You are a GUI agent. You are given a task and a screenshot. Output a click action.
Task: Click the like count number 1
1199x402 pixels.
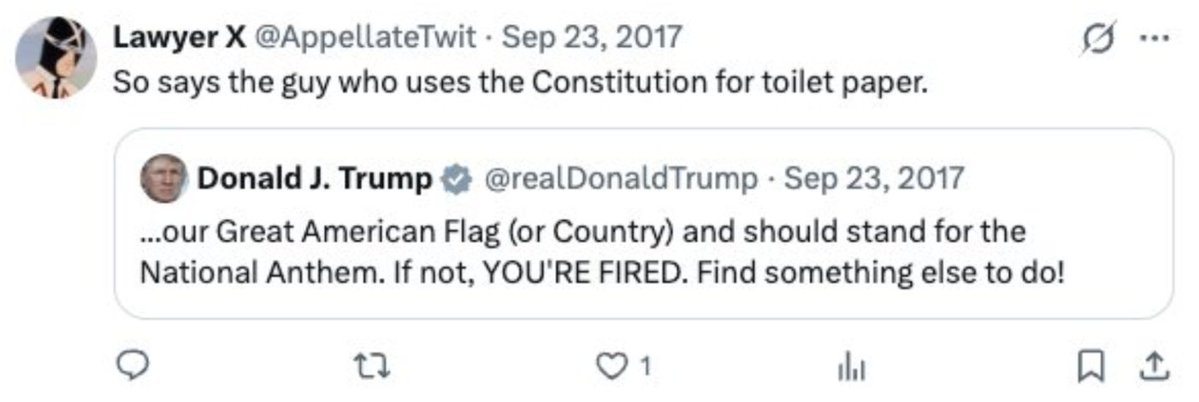point(645,368)
